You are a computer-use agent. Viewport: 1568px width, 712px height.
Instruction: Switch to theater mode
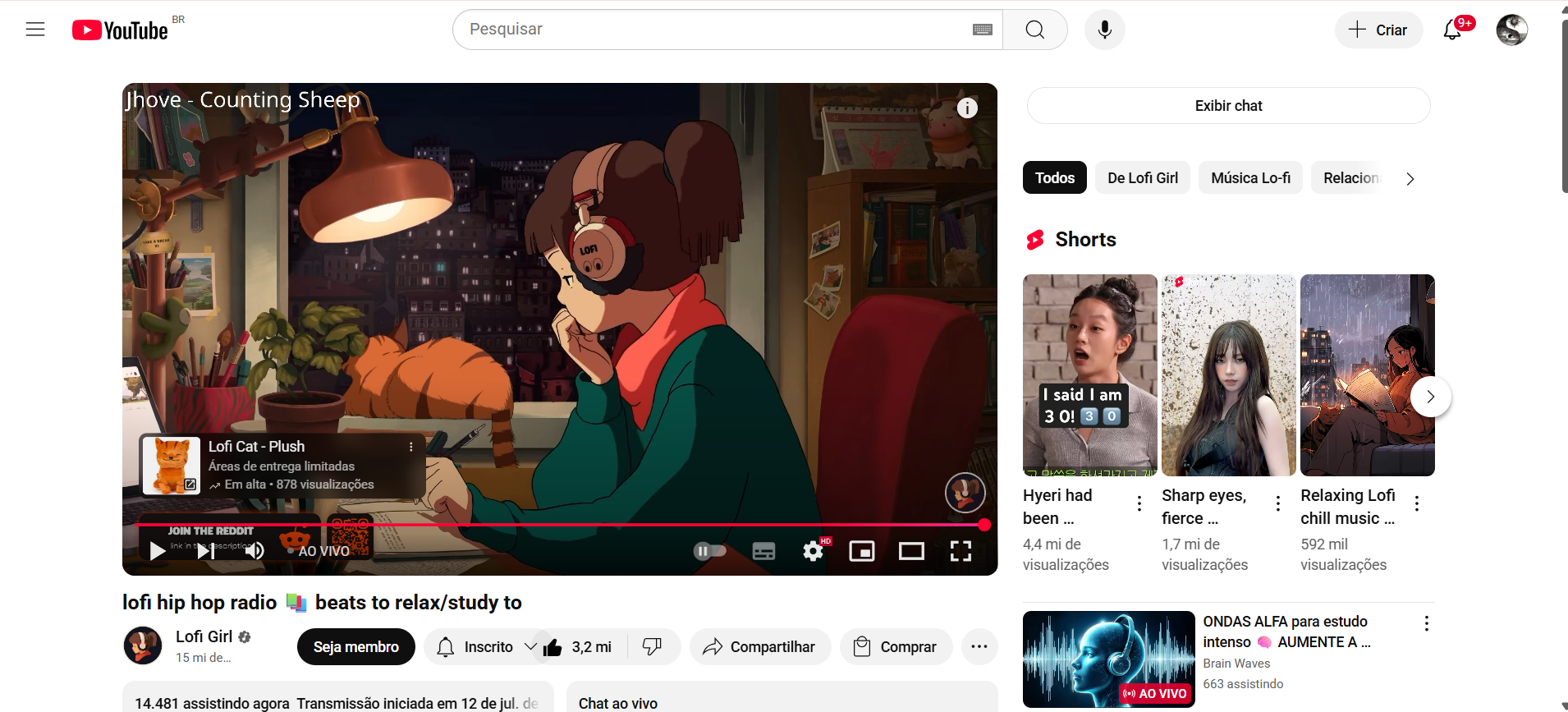[911, 551]
